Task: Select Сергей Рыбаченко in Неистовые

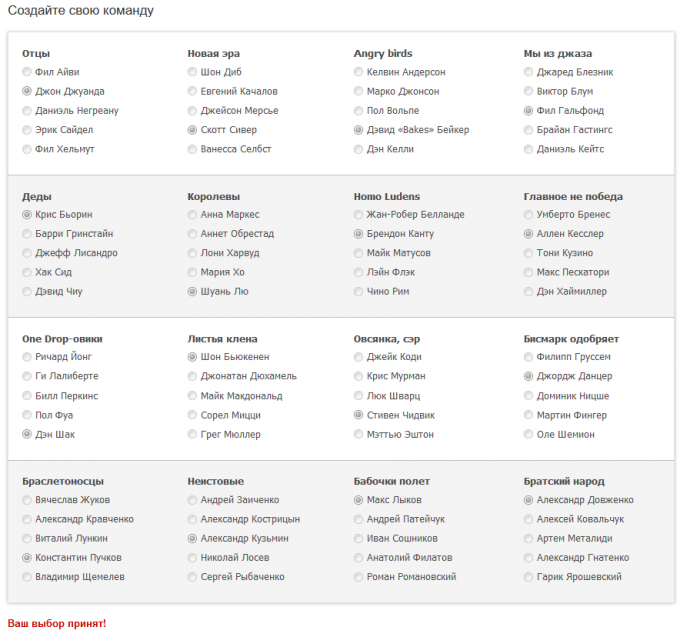Action: coord(192,577)
